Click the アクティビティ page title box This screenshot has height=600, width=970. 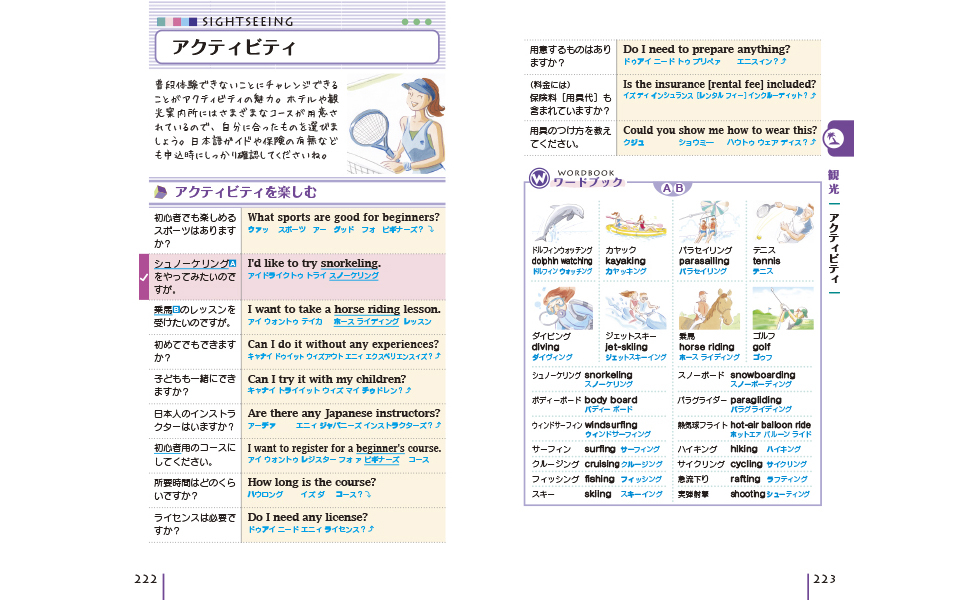297,47
